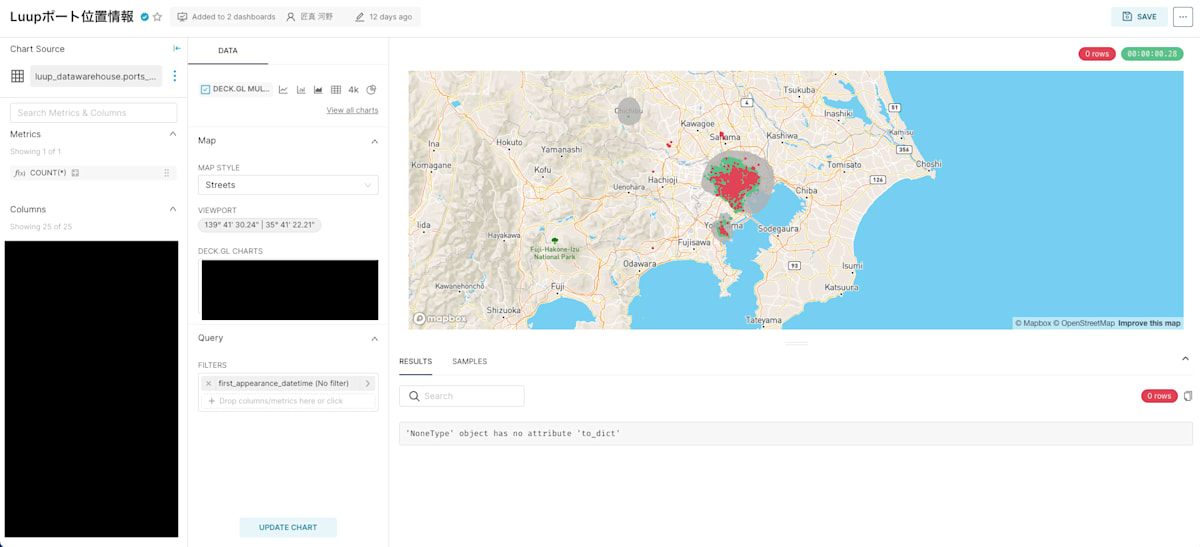The image size is (1200, 547).
Task: Click the certified badge next to chart title
Action: click(x=145, y=17)
